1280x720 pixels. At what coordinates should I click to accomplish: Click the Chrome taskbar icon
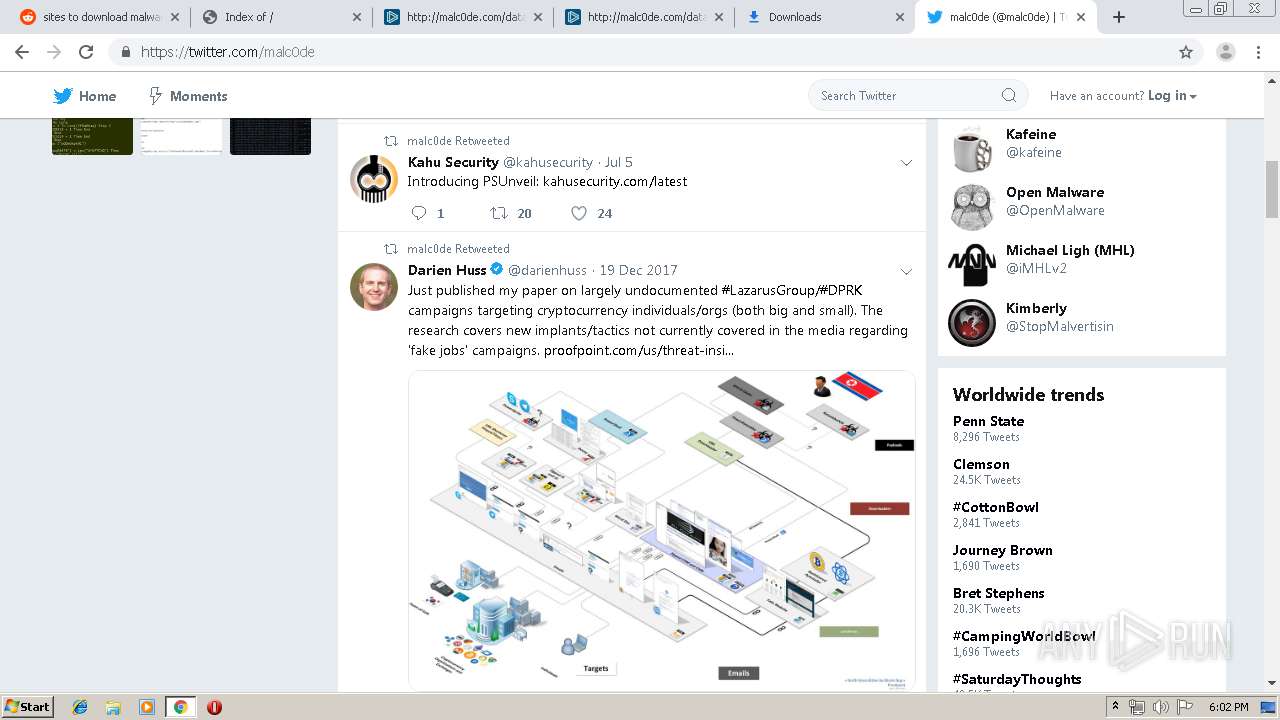point(181,707)
